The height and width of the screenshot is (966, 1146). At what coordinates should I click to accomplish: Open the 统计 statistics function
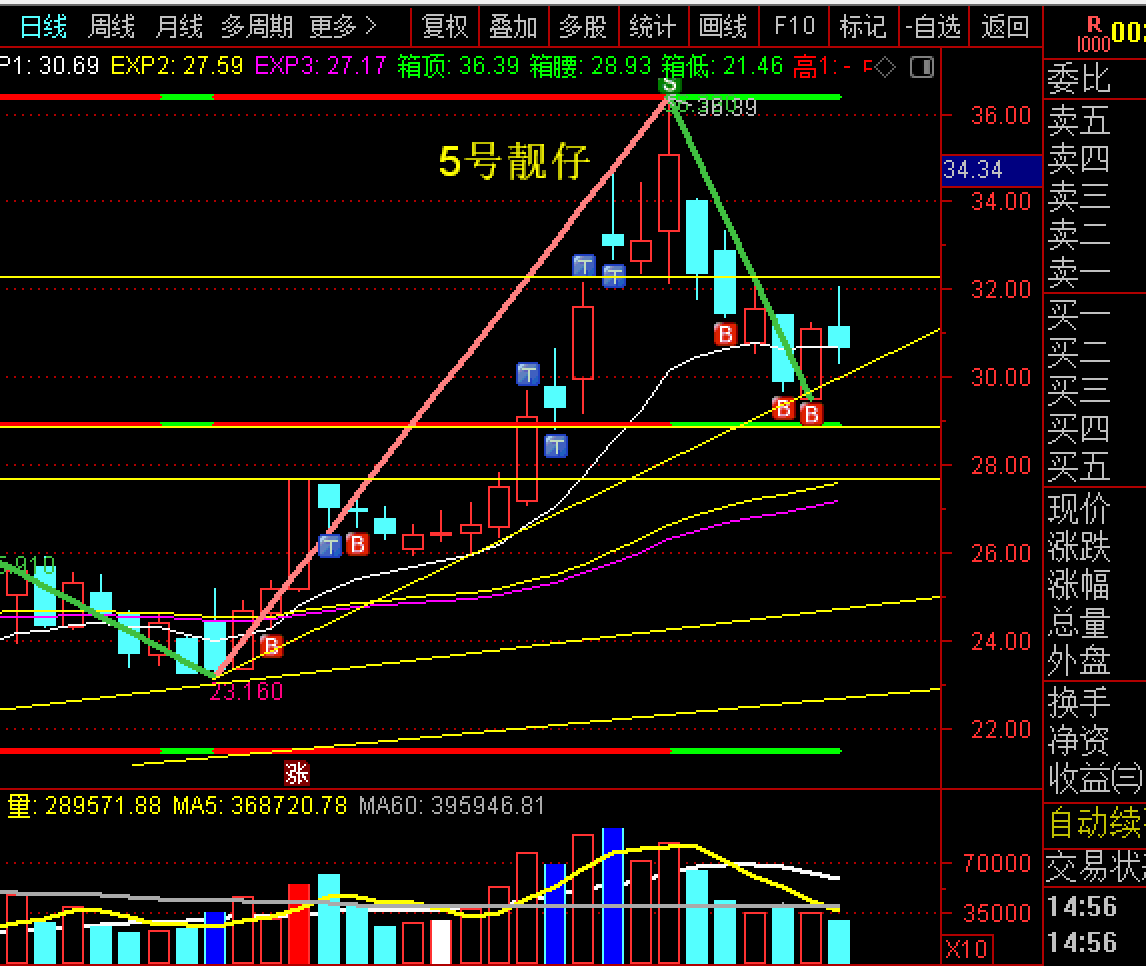pyautogui.click(x=652, y=27)
